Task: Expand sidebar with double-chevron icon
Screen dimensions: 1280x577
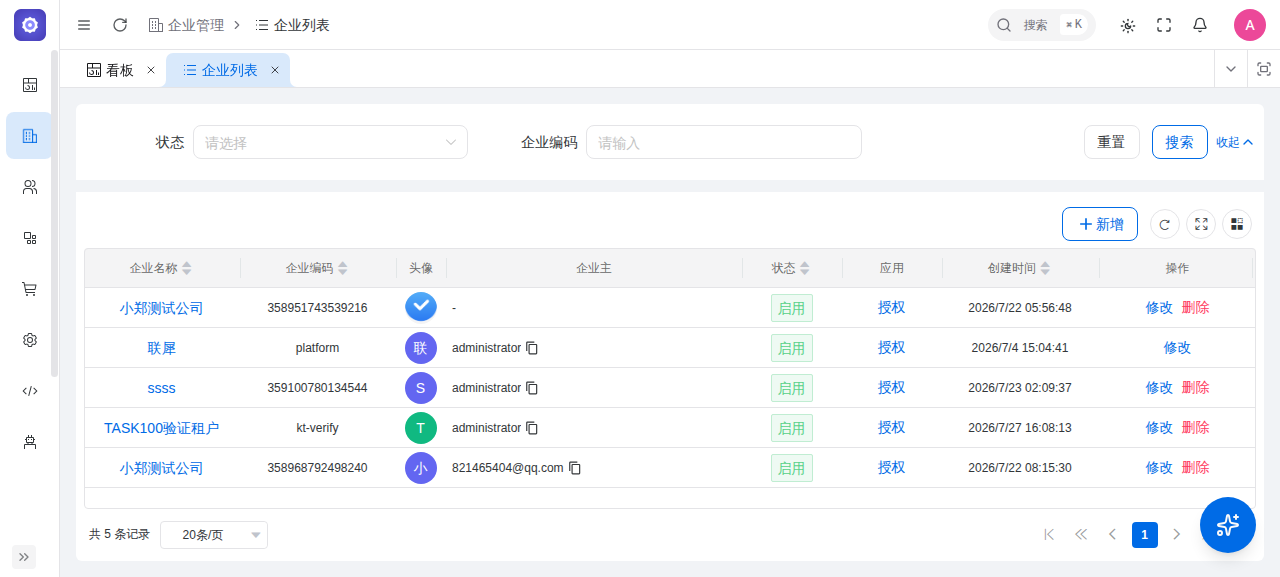Action: click(x=24, y=557)
